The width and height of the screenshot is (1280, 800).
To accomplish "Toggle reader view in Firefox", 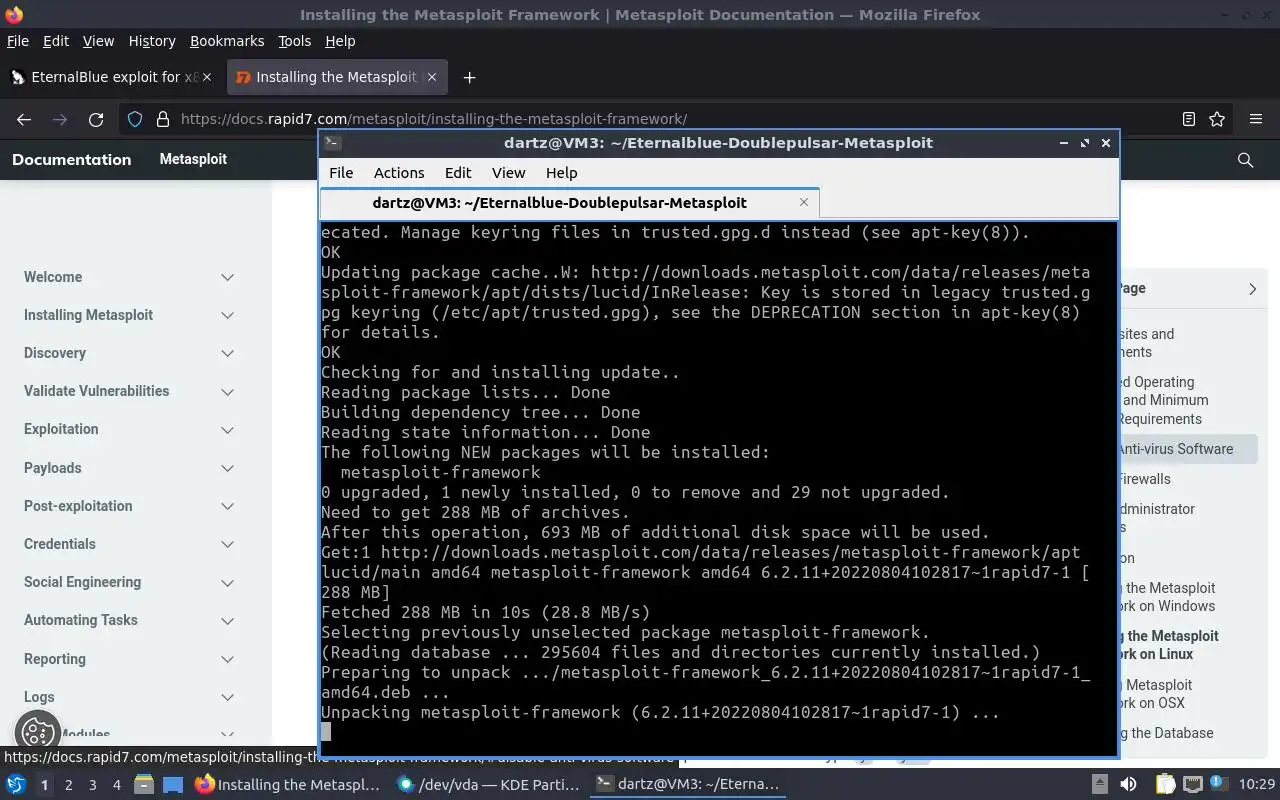I will point(1189,119).
